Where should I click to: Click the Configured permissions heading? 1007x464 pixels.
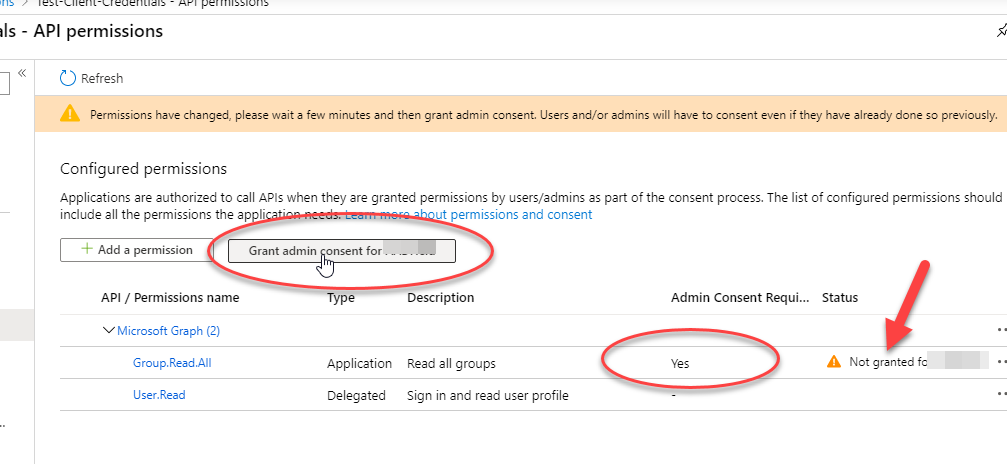(x=143, y=168)
